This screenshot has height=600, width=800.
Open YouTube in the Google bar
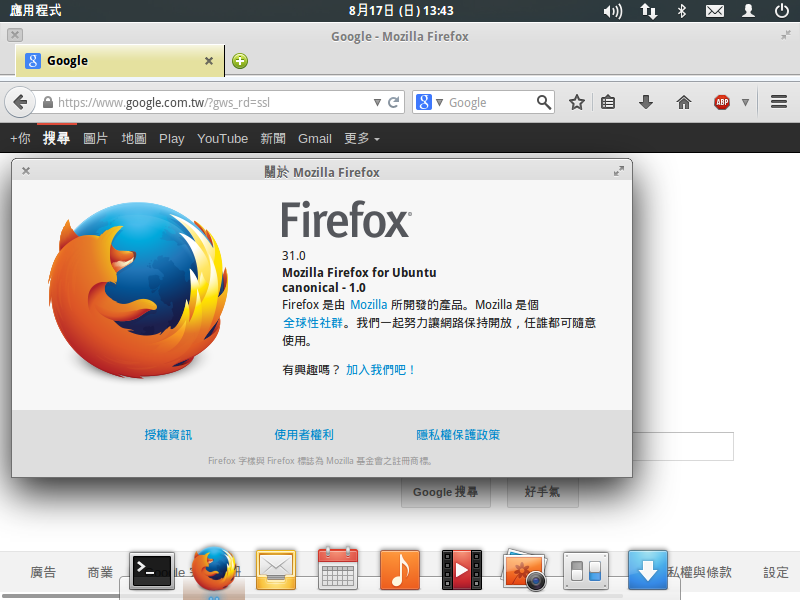(x=222, y=138)
